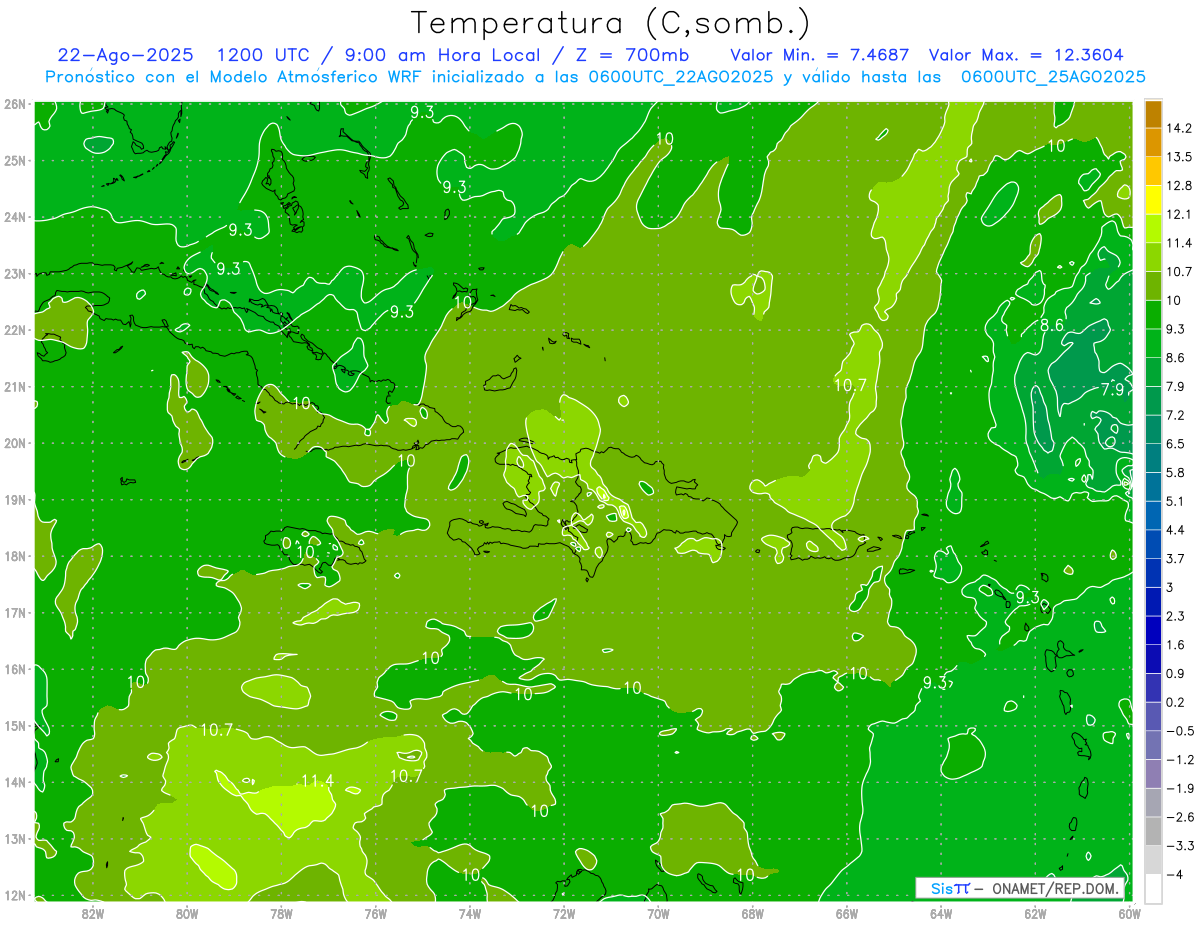The image size is (1200, 927).
Task: Click the 13.5 colorbar scale label
Action: 1179,157
